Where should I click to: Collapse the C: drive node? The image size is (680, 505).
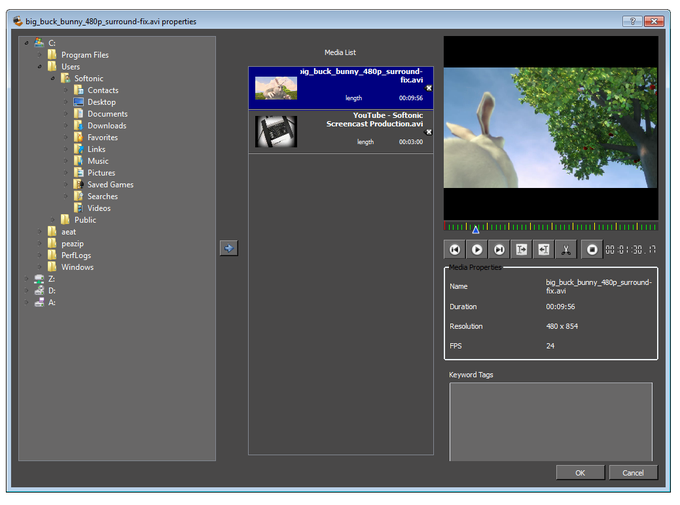pos(26,43)
